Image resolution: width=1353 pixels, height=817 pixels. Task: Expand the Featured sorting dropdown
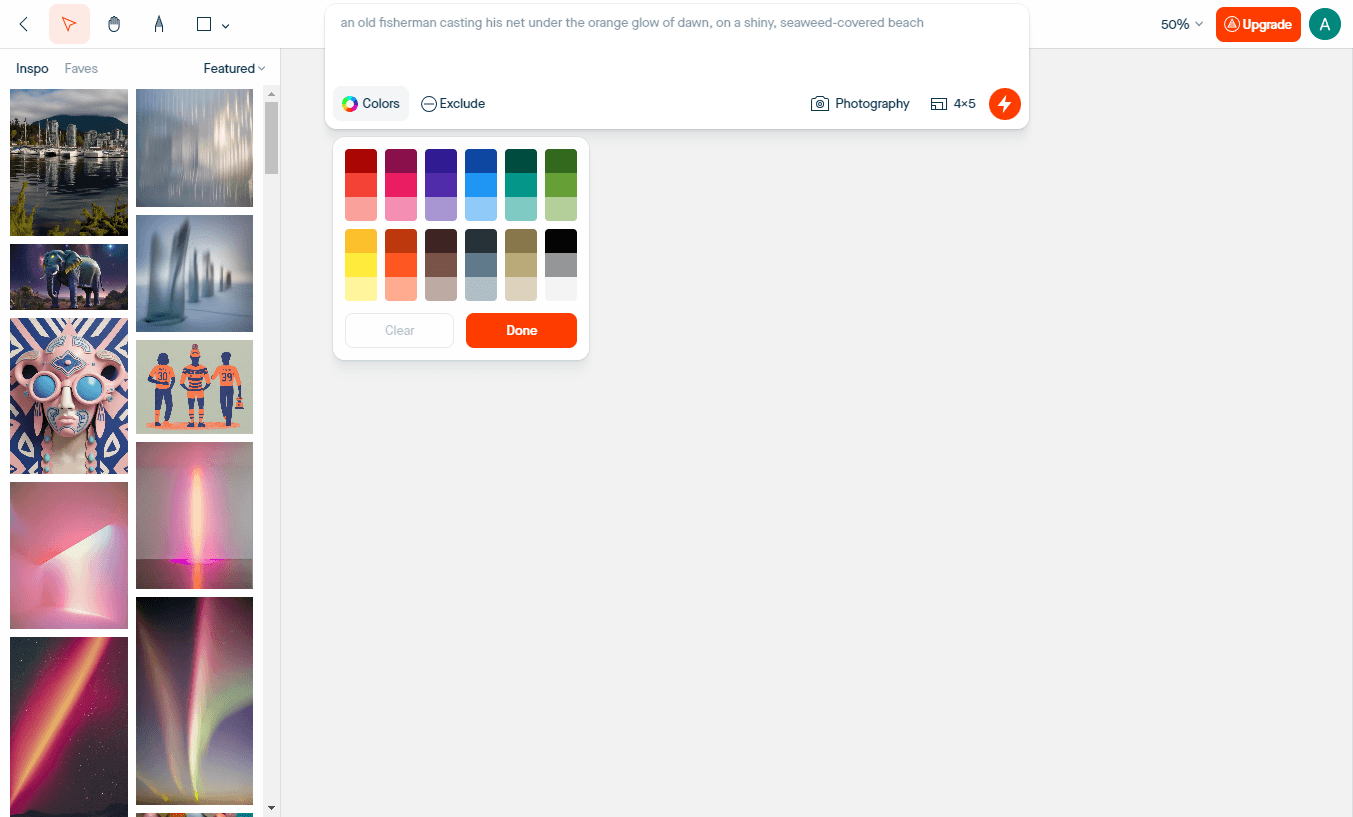pos(233,67)
